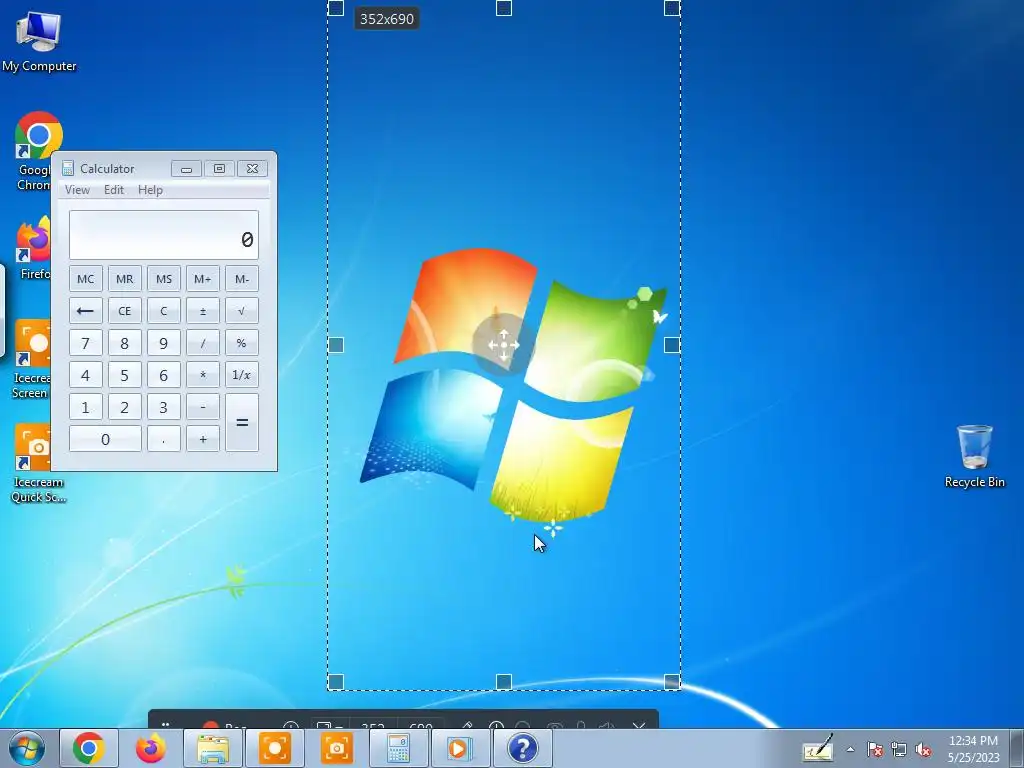Open the Calculator Help menu
The width and height of the screenshot is (1024, 768).
(150, 189)
